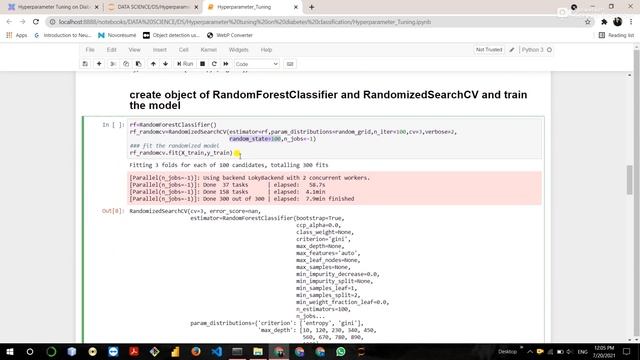
Task: Open Cortana search circle in taskbar
Action: click(30, 351)
